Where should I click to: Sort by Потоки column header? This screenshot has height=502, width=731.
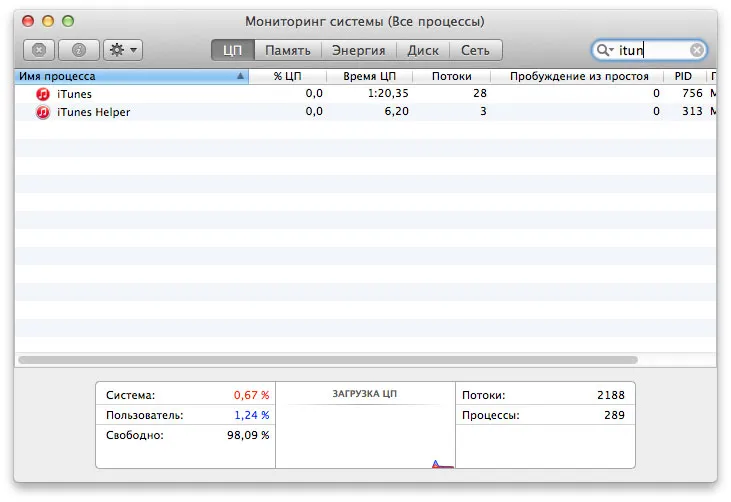[451, 76]
